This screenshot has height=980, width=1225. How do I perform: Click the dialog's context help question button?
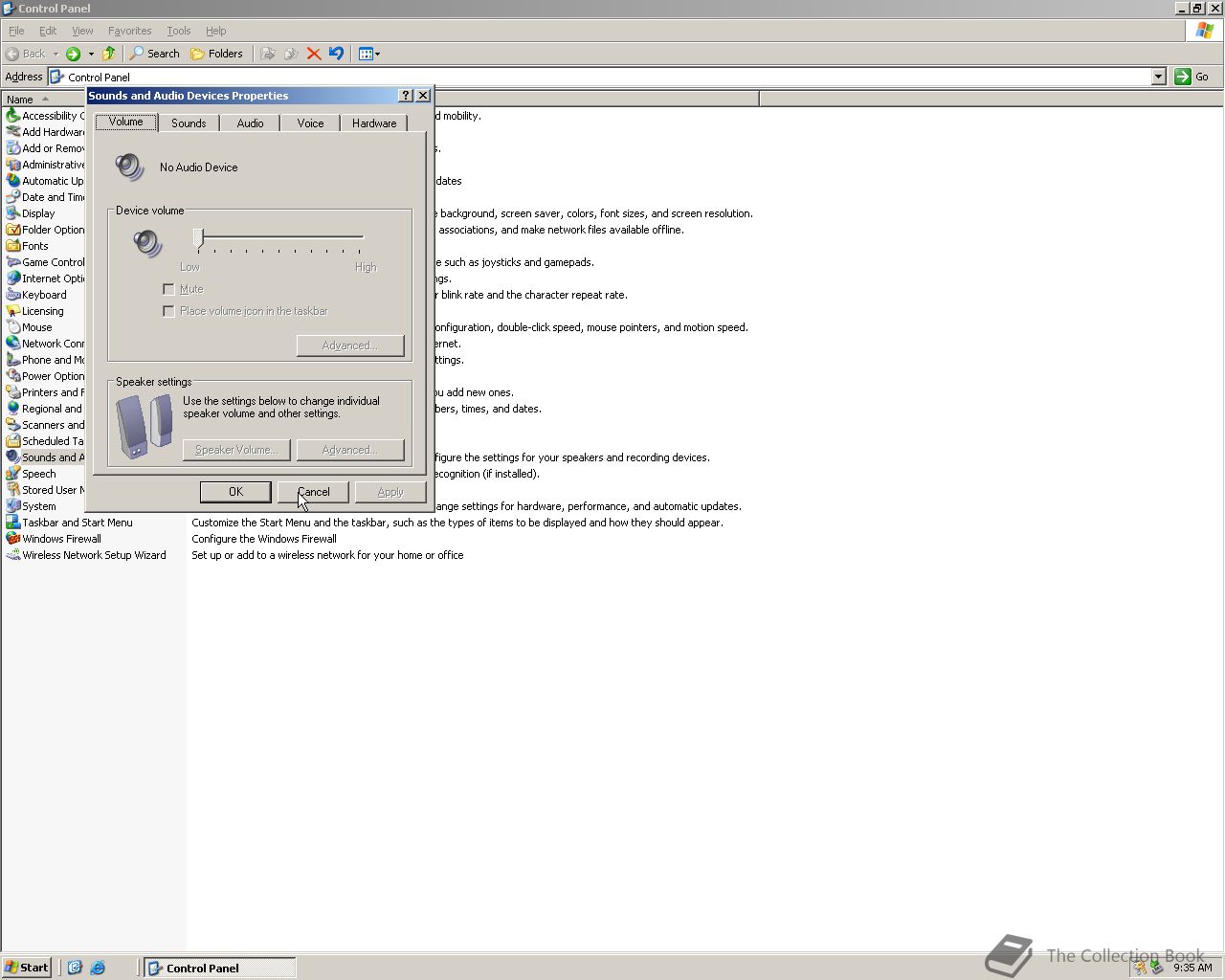coord(406,96)
